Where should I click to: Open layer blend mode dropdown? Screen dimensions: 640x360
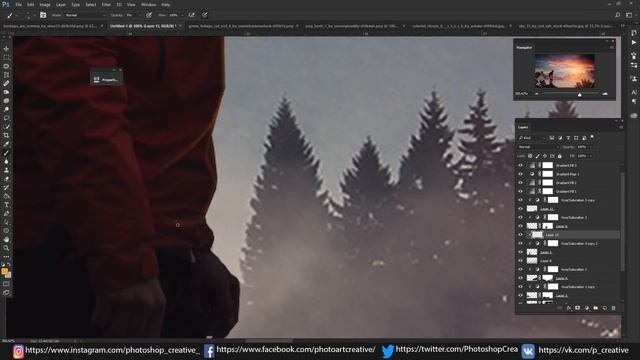(x=538, y=147)
